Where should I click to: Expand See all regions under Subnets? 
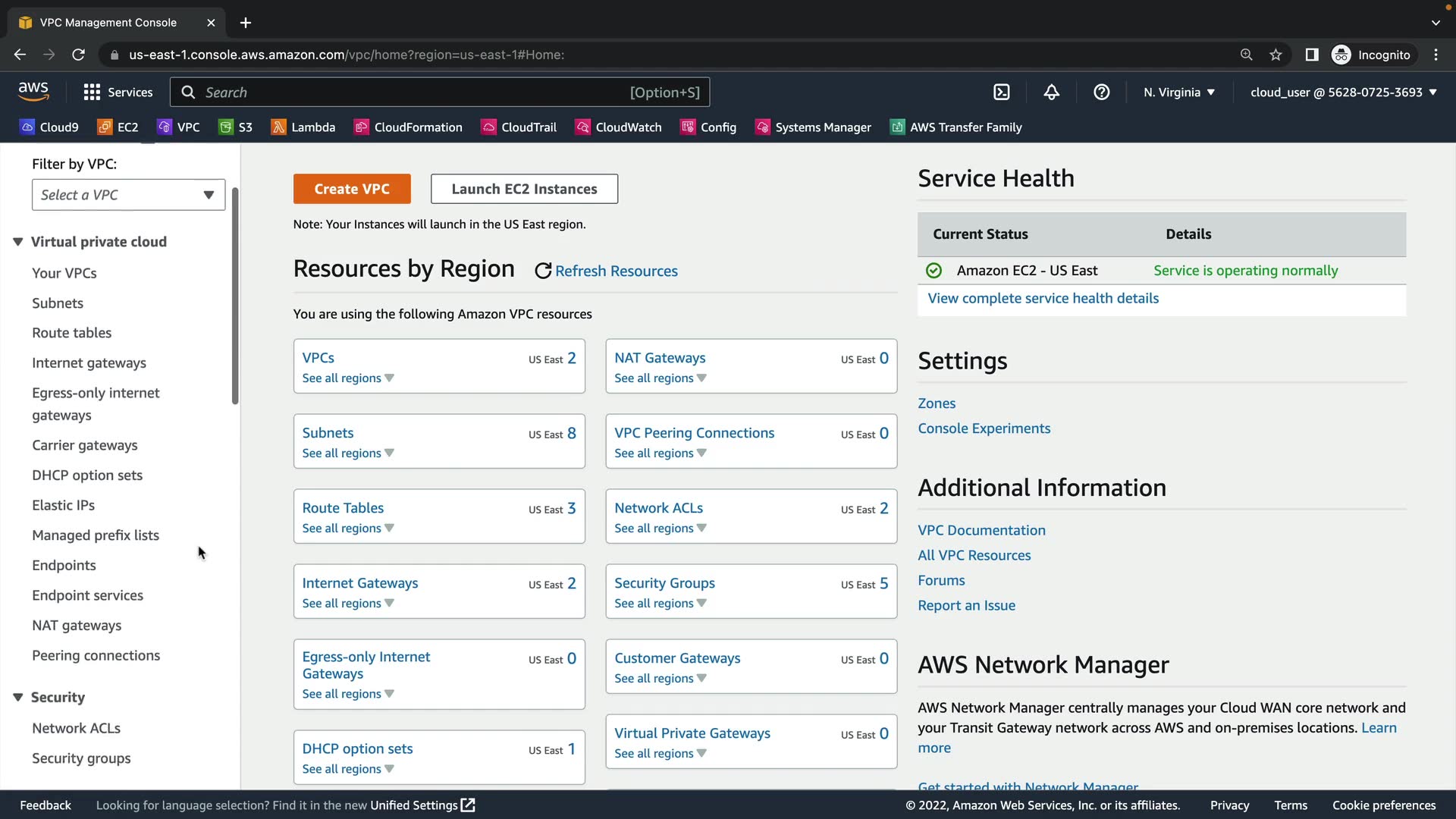[347, 453]
